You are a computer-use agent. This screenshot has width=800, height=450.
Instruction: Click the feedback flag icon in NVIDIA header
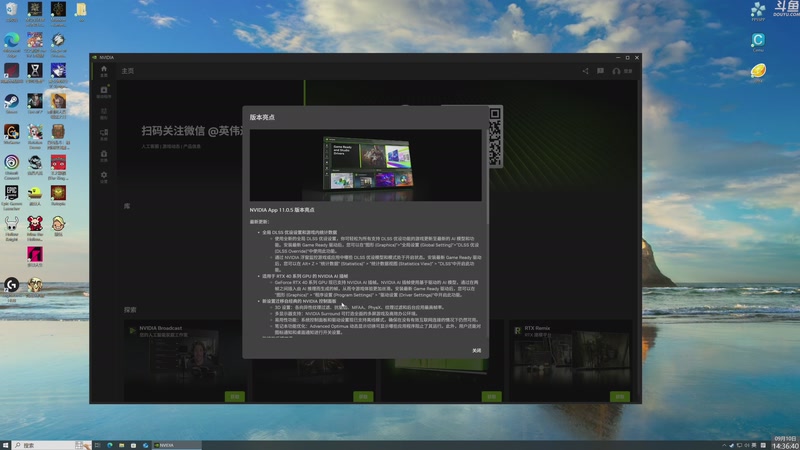(601, 71)
